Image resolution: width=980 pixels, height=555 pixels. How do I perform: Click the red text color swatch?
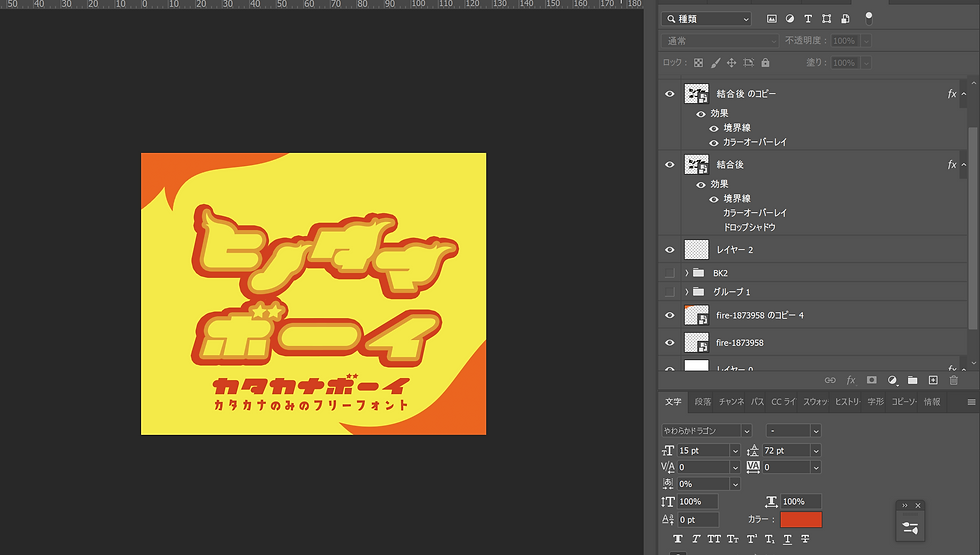tap(801, 519)
